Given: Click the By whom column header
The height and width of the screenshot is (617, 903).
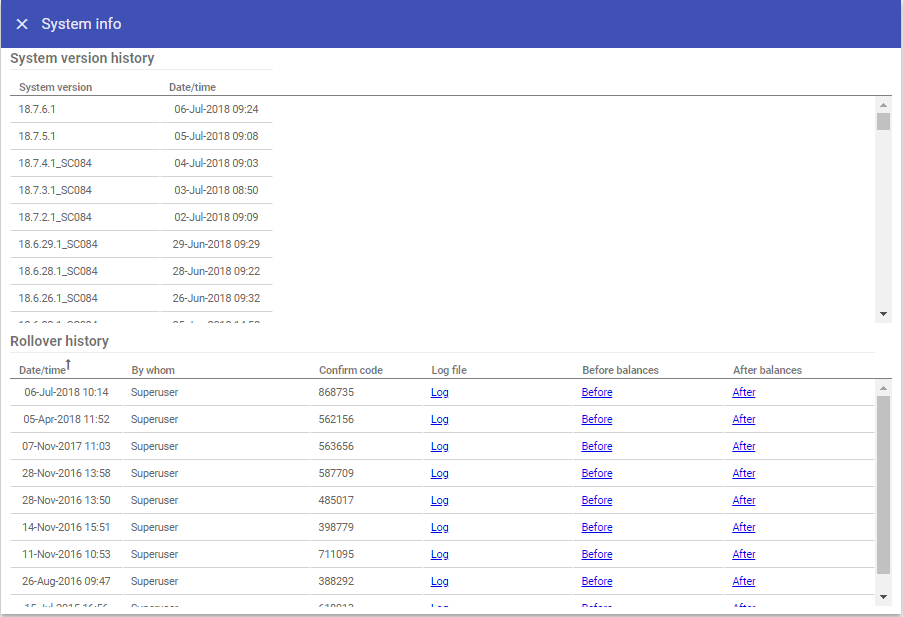Looking at the screenshot, I should click(x=153, y=370).
